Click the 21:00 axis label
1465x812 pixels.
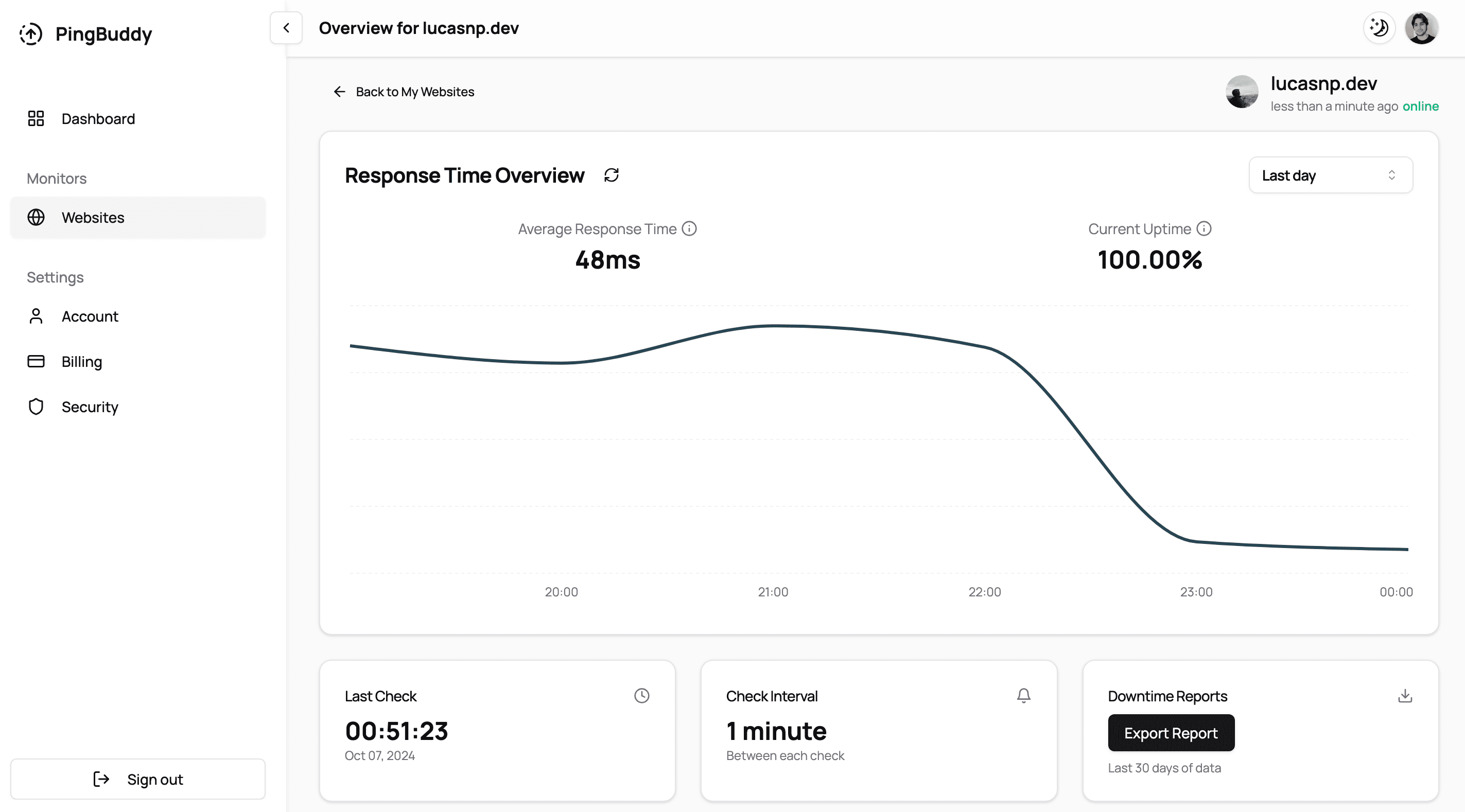773,592
